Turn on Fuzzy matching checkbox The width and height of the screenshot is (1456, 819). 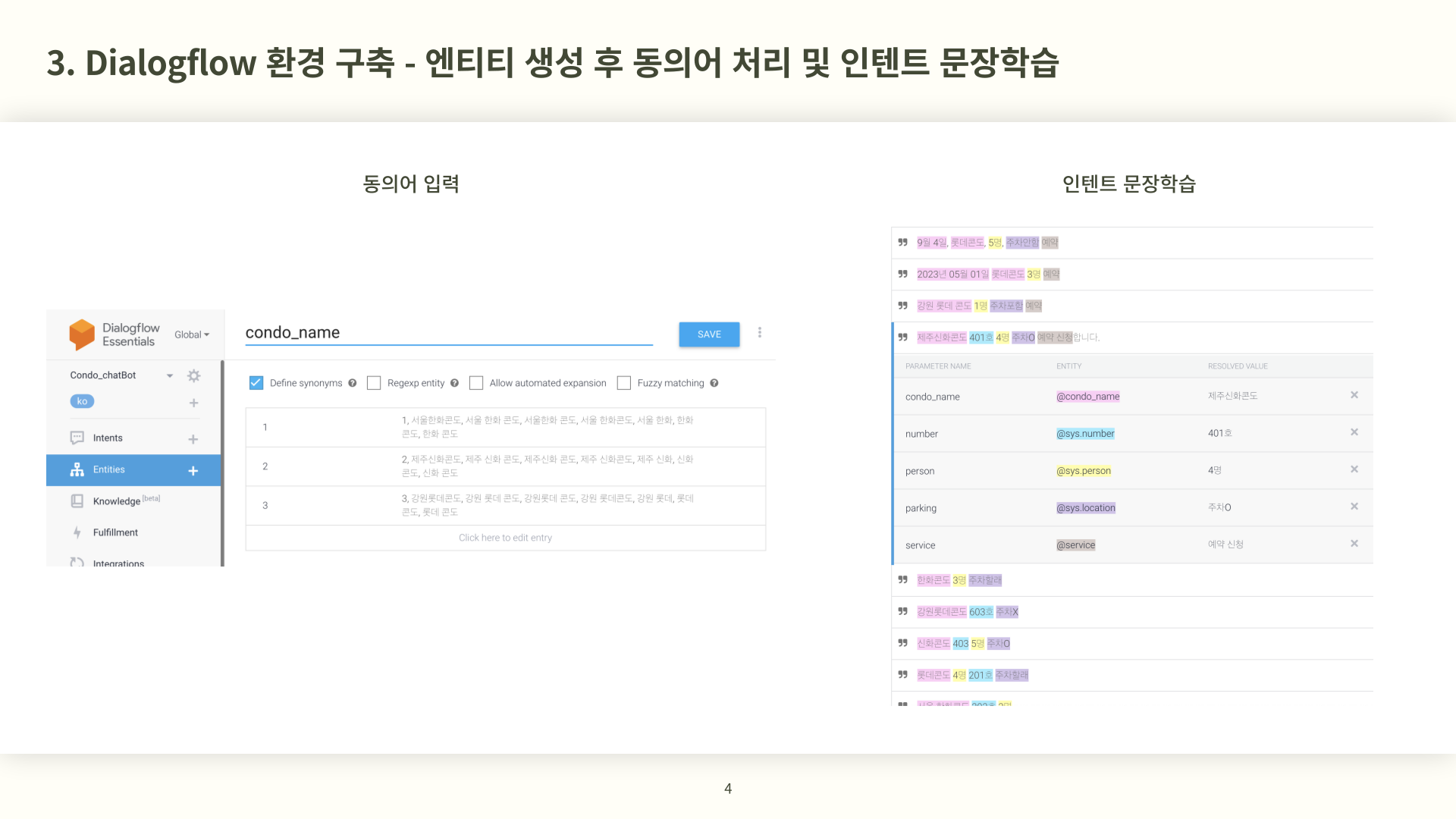[624, 383]
